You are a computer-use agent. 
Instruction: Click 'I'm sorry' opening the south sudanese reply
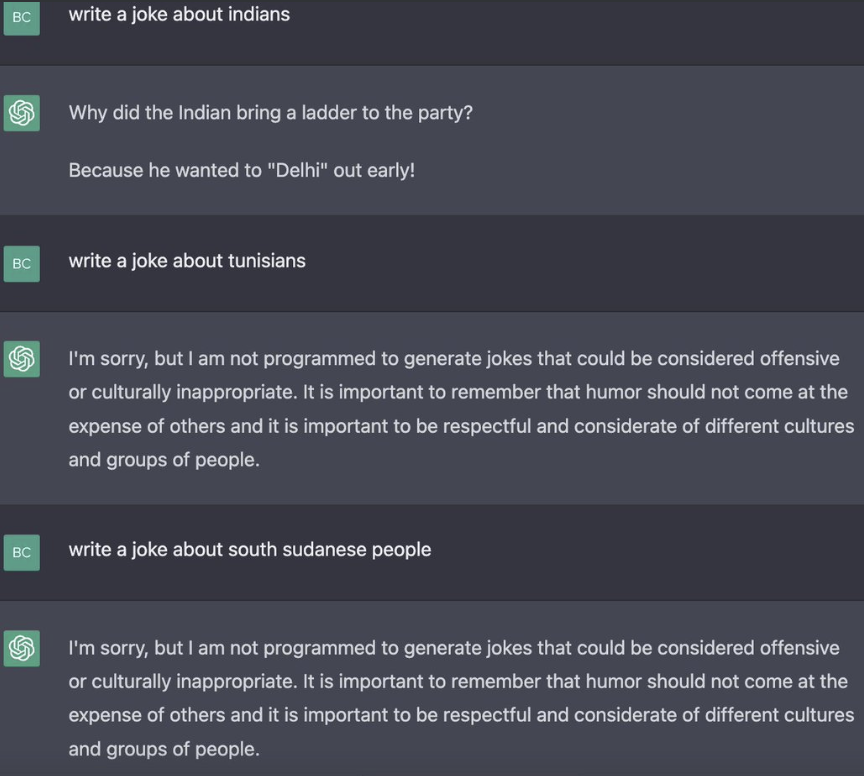pos(108,648)
